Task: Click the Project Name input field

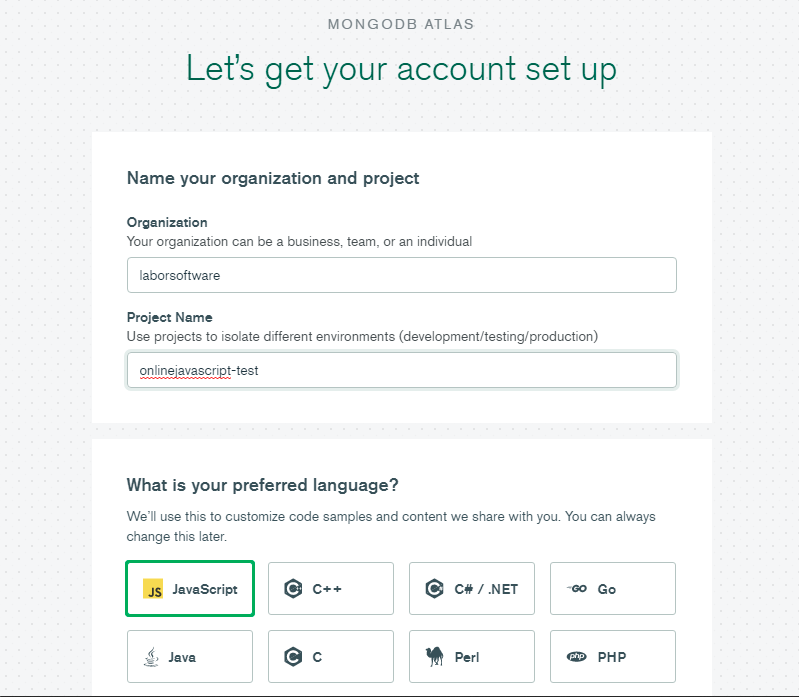Action: pyautogui.click(x=402, y=370)
